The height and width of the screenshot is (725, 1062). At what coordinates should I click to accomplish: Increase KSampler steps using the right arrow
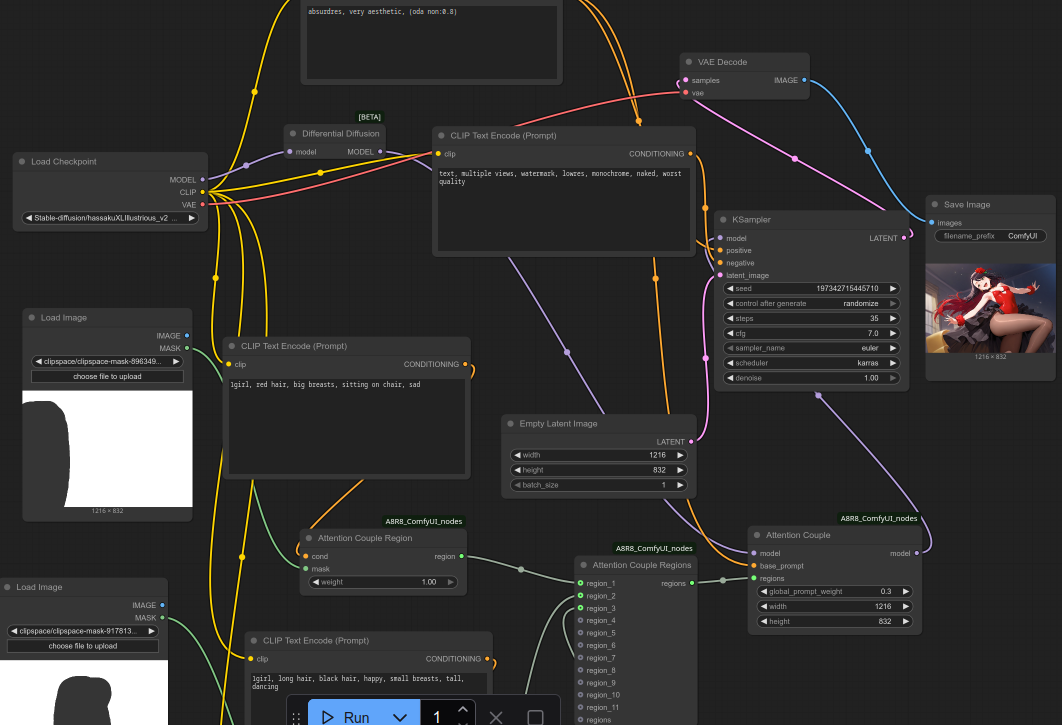(x=893, y=318)
